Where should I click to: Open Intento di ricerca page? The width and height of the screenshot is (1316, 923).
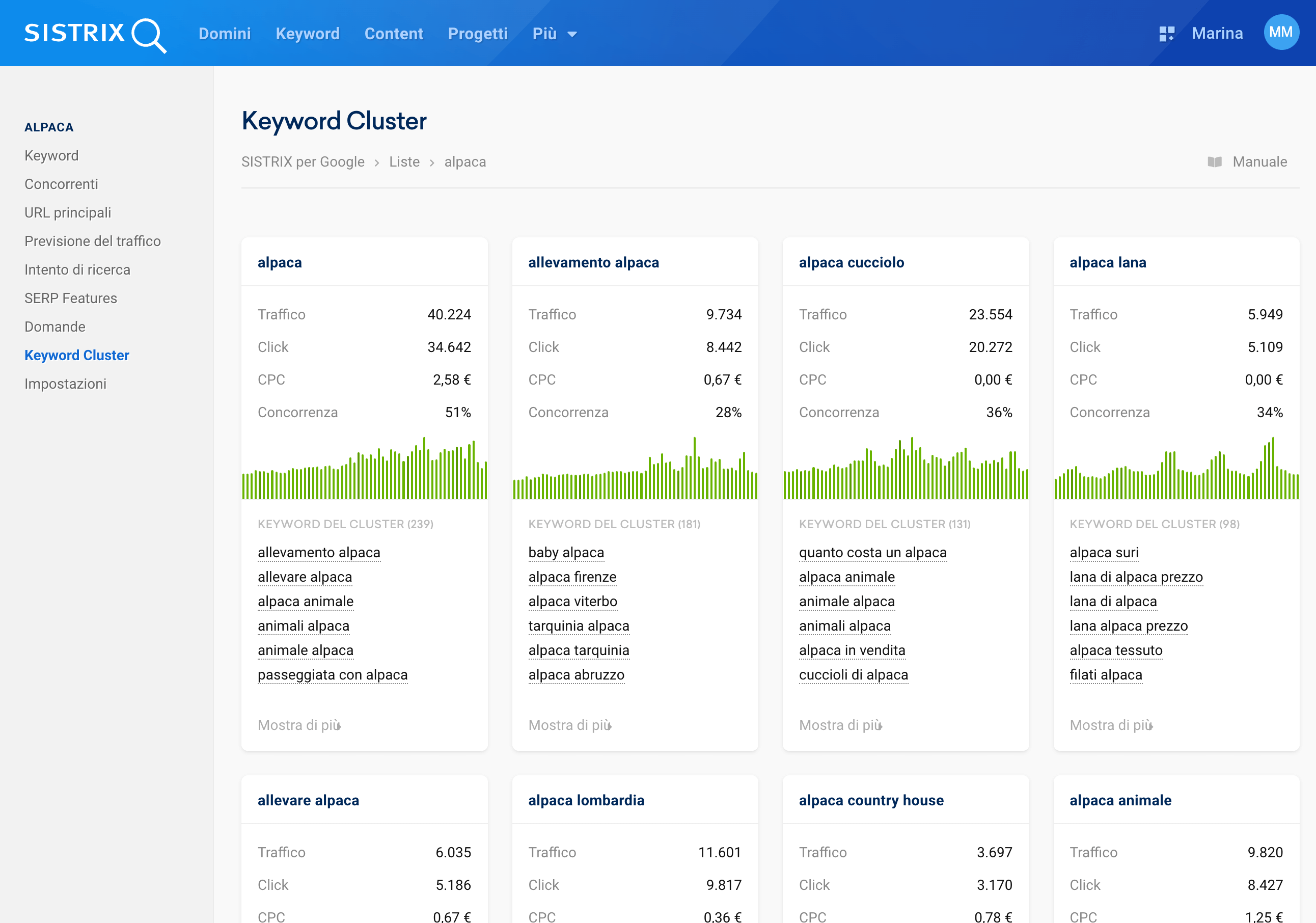click(77, 269)
